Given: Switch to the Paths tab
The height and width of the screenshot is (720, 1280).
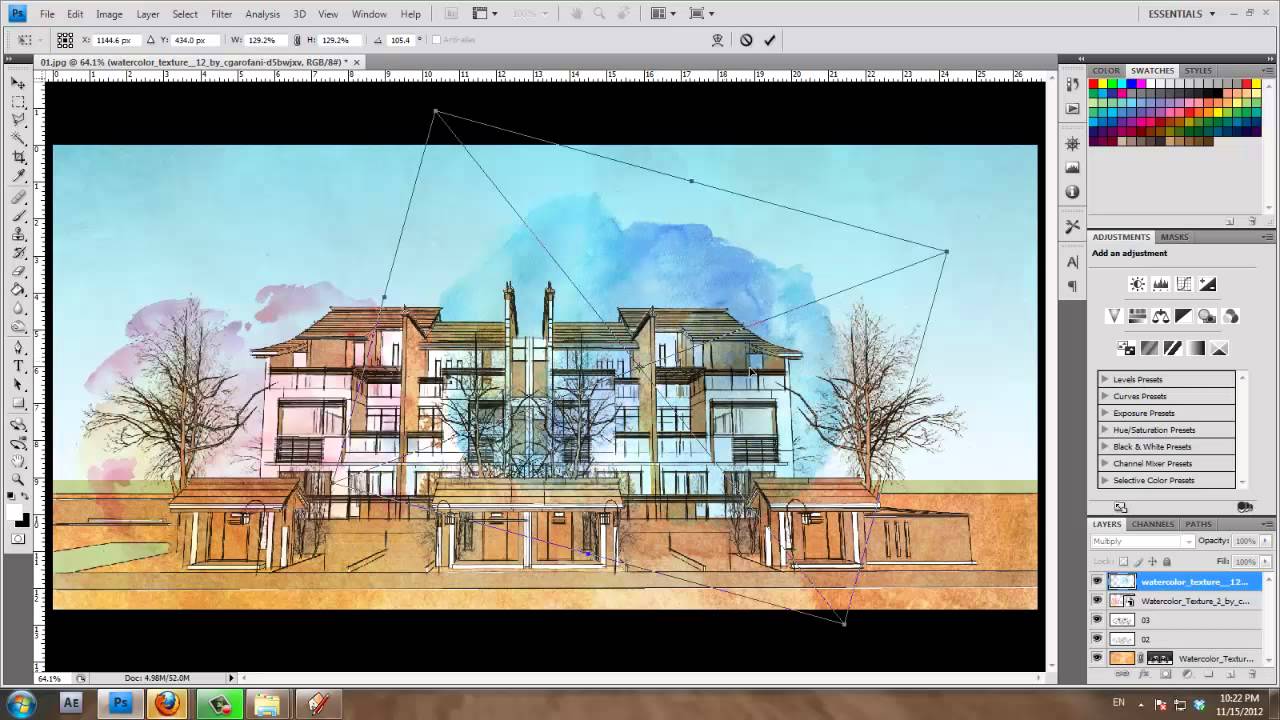Looking at the screenshot, I should pos(1198,524).
